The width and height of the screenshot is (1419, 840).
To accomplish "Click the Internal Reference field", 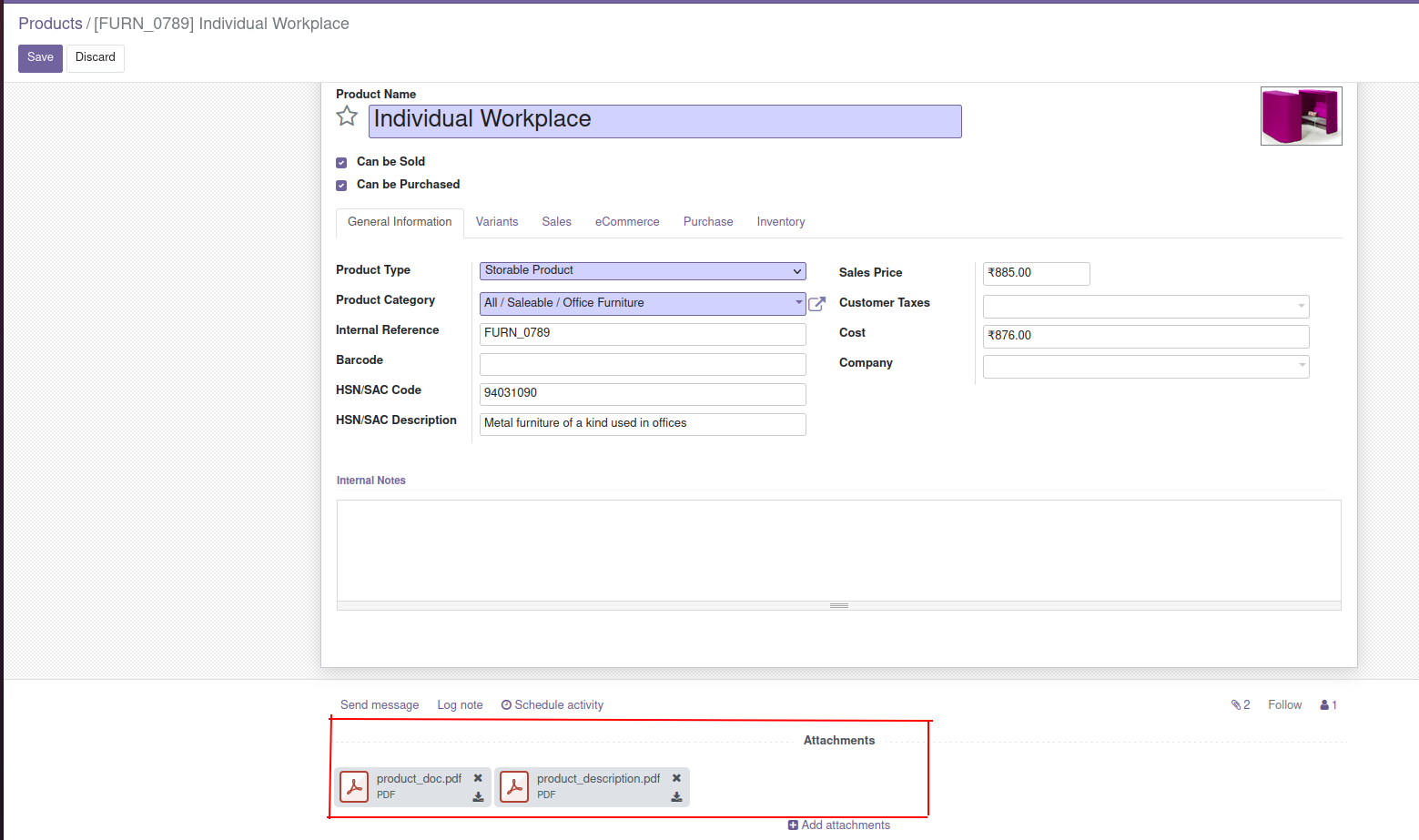I will click(643, 334).
